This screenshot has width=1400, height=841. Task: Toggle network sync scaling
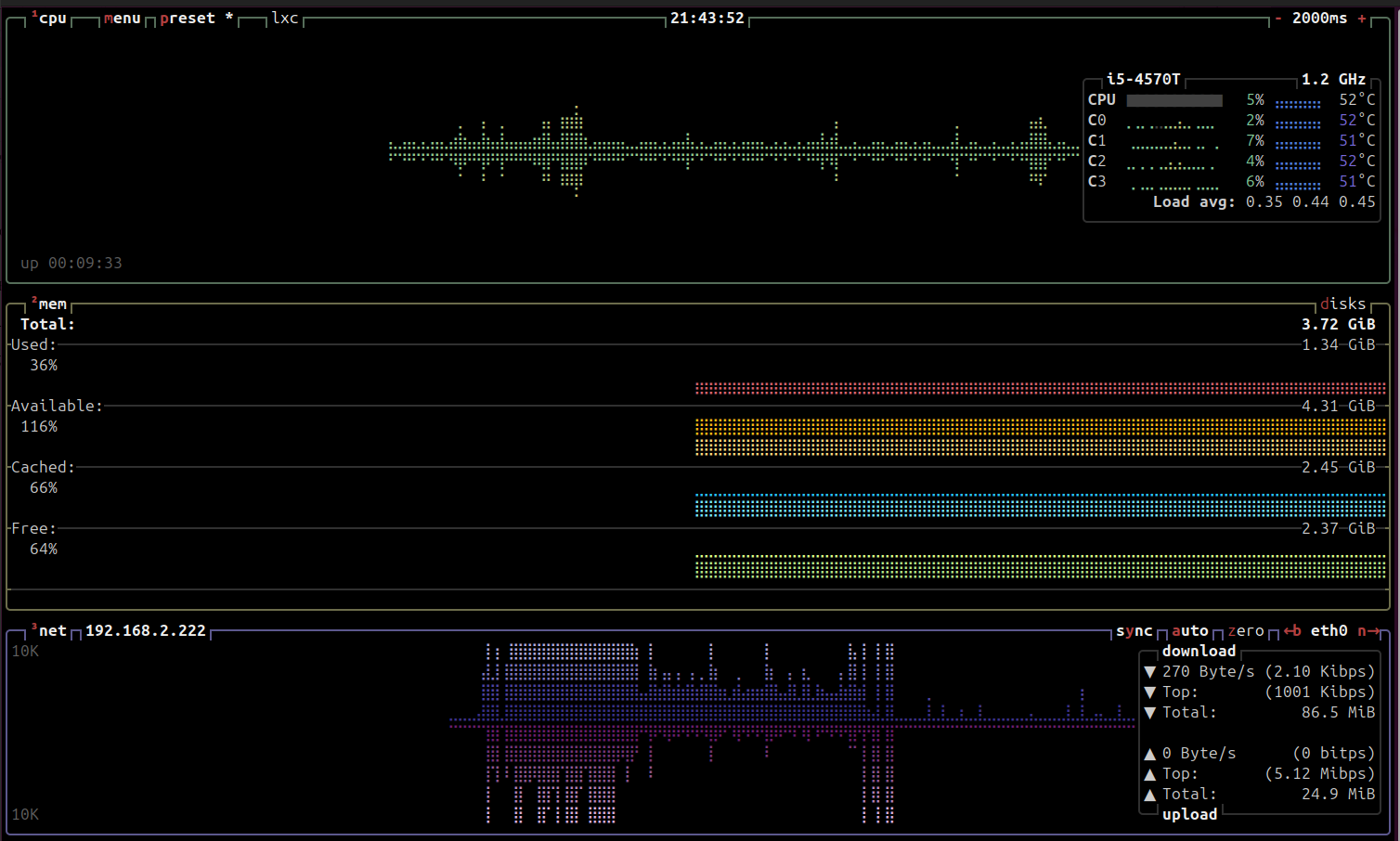[x=1134, y=631]
